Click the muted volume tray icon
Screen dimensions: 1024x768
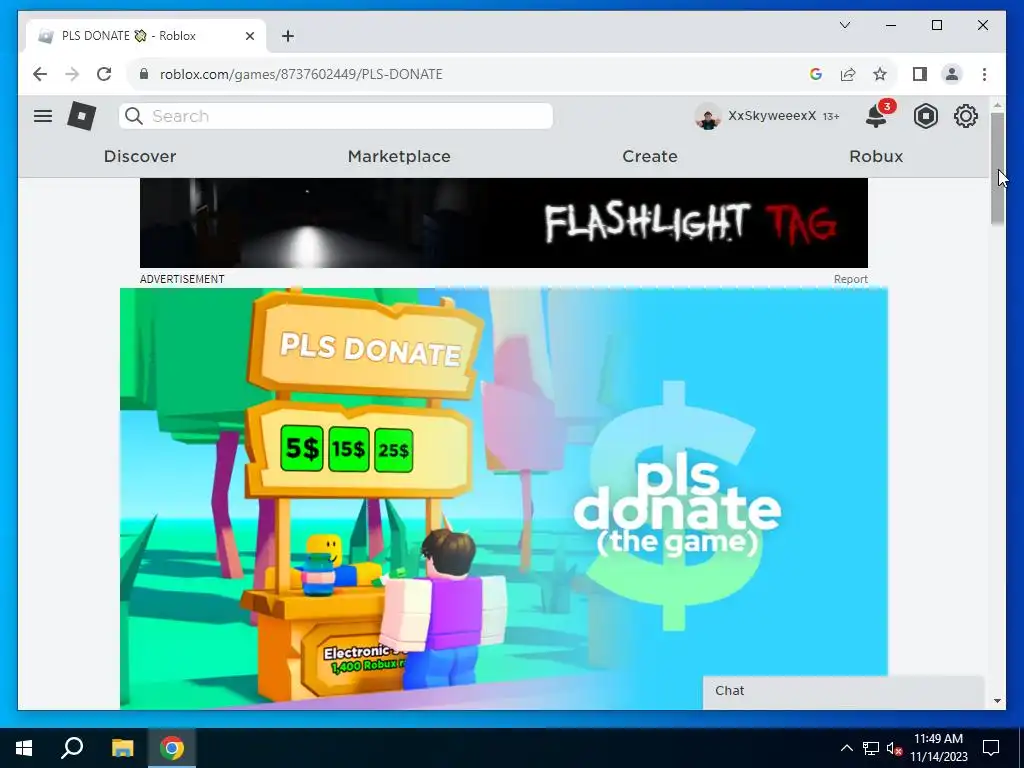pyautogui.click(x=895, y=748)
